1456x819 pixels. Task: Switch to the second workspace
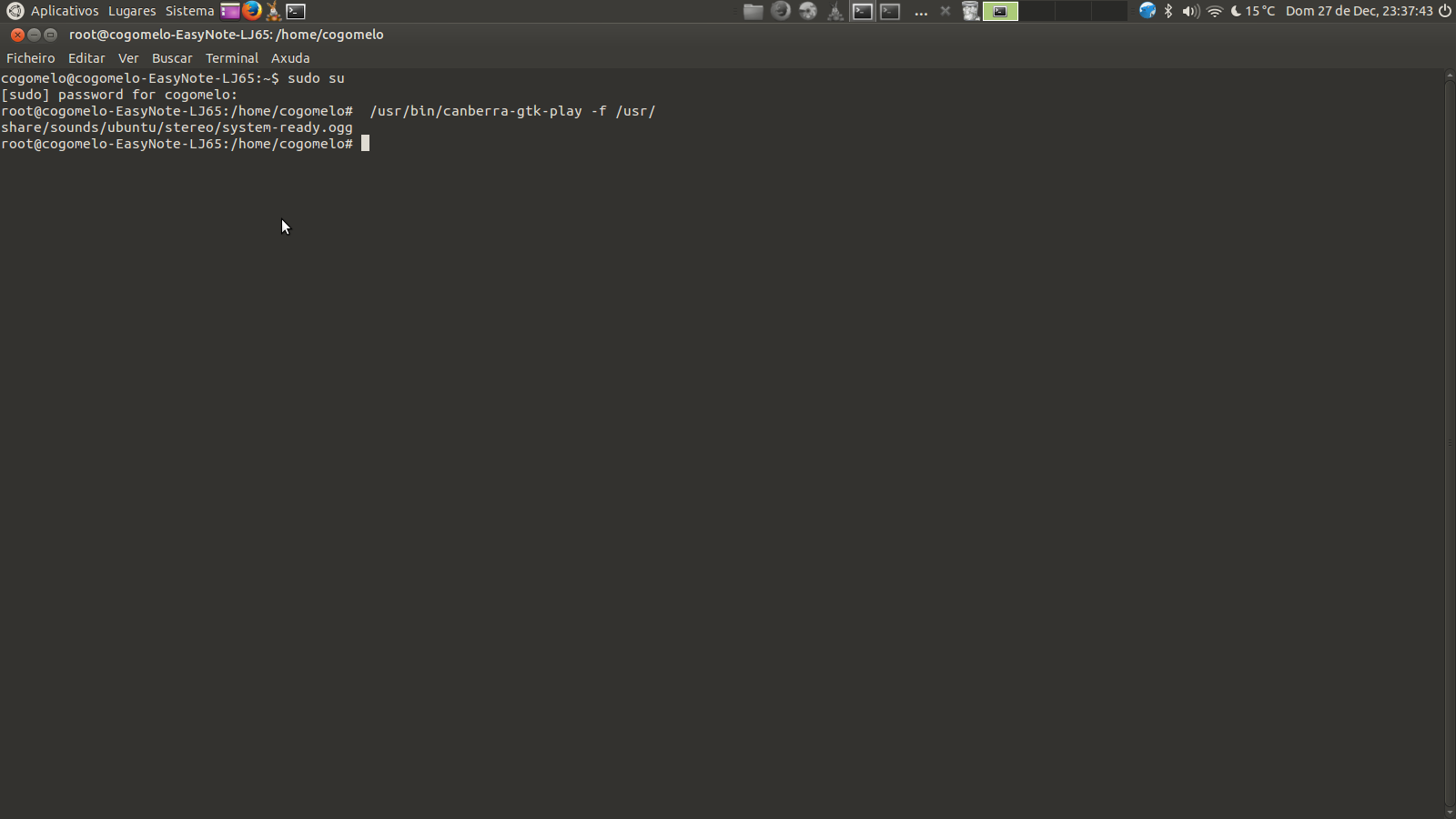(x=1036, y=11)
